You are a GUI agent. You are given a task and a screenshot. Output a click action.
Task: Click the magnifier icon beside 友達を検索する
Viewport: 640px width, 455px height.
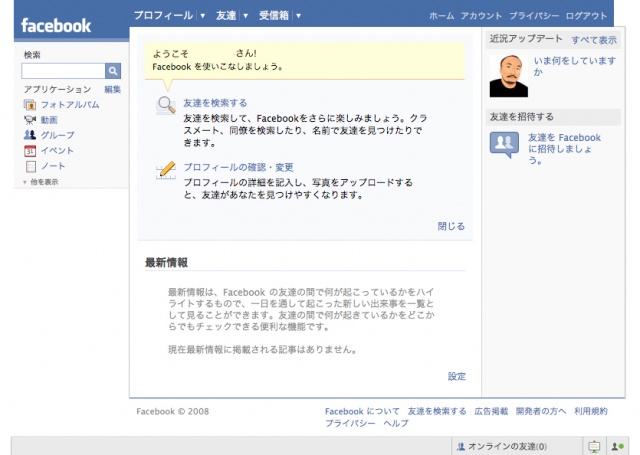click(166, 105)
